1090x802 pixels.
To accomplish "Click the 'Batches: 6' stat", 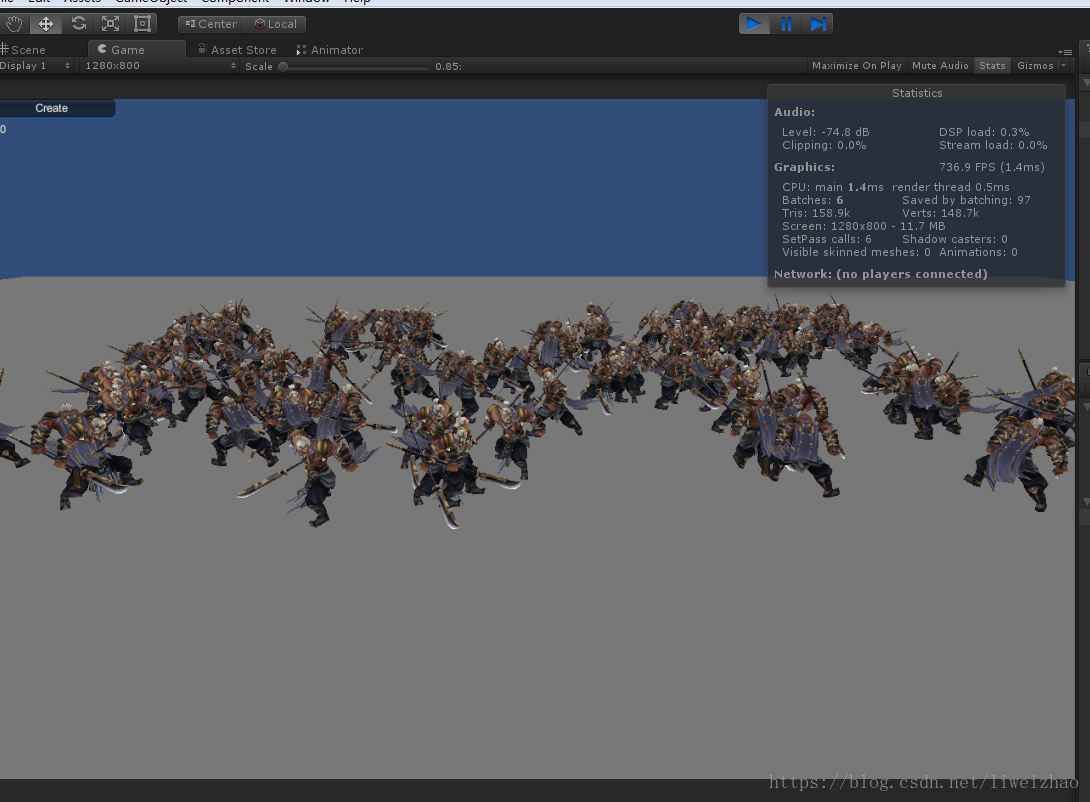I will pos(812,200).
